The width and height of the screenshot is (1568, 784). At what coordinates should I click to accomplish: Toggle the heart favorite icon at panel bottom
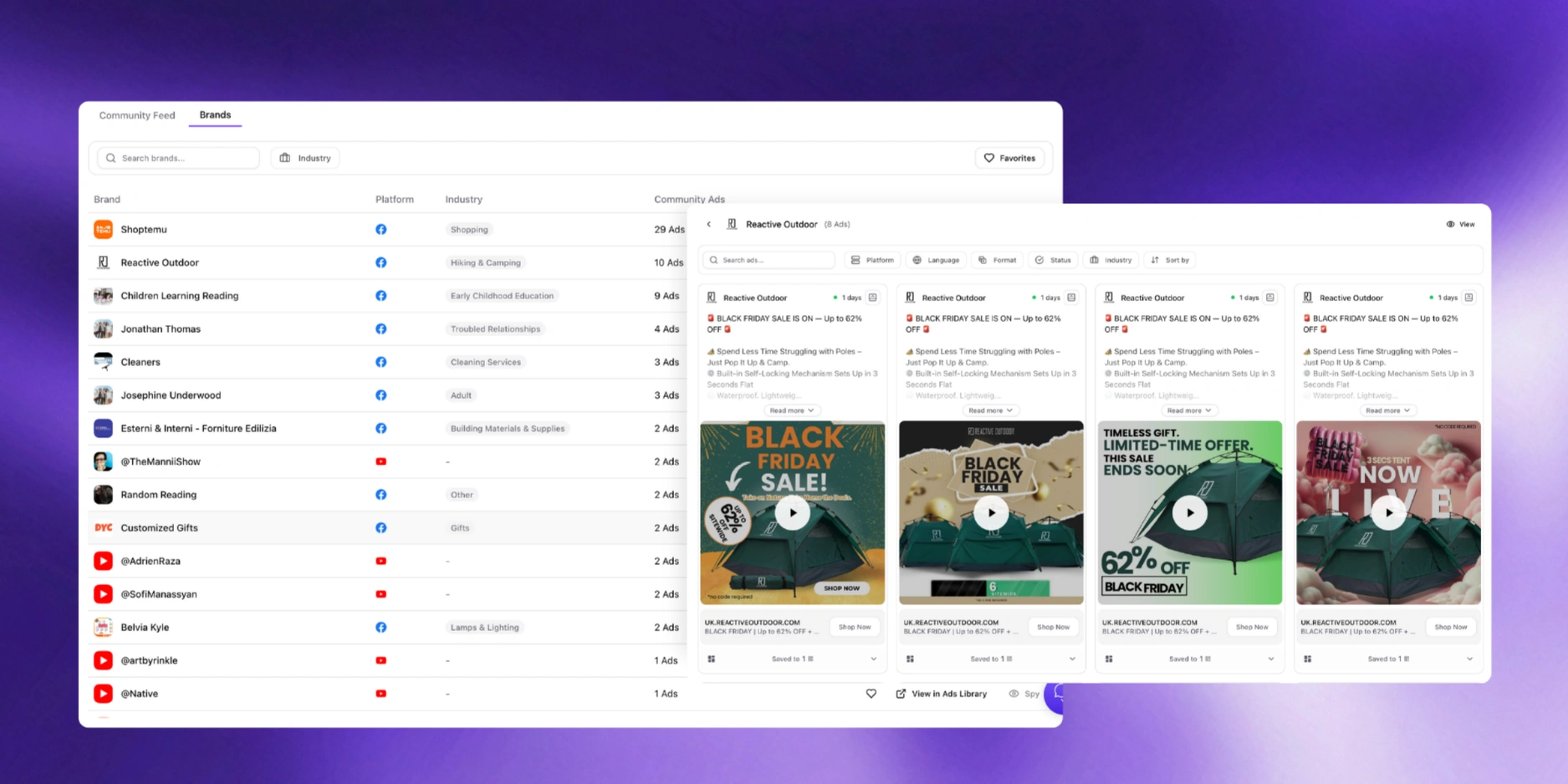[871, 693]
